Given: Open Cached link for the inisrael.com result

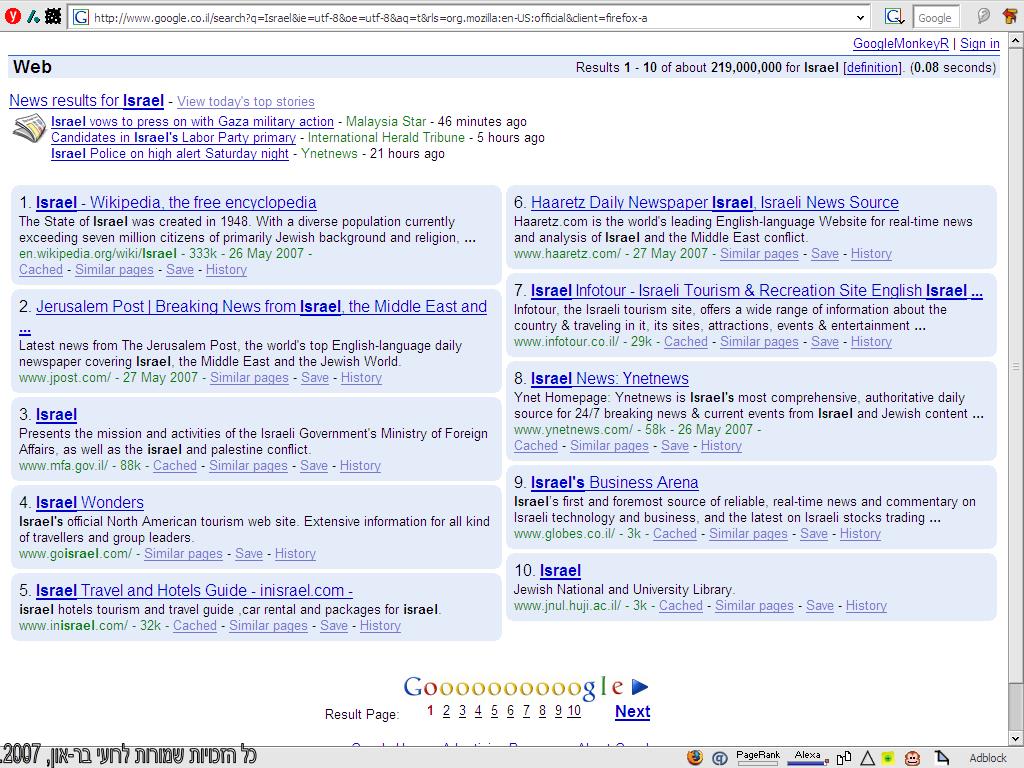Looking at the screenshot, I should 195,626.
